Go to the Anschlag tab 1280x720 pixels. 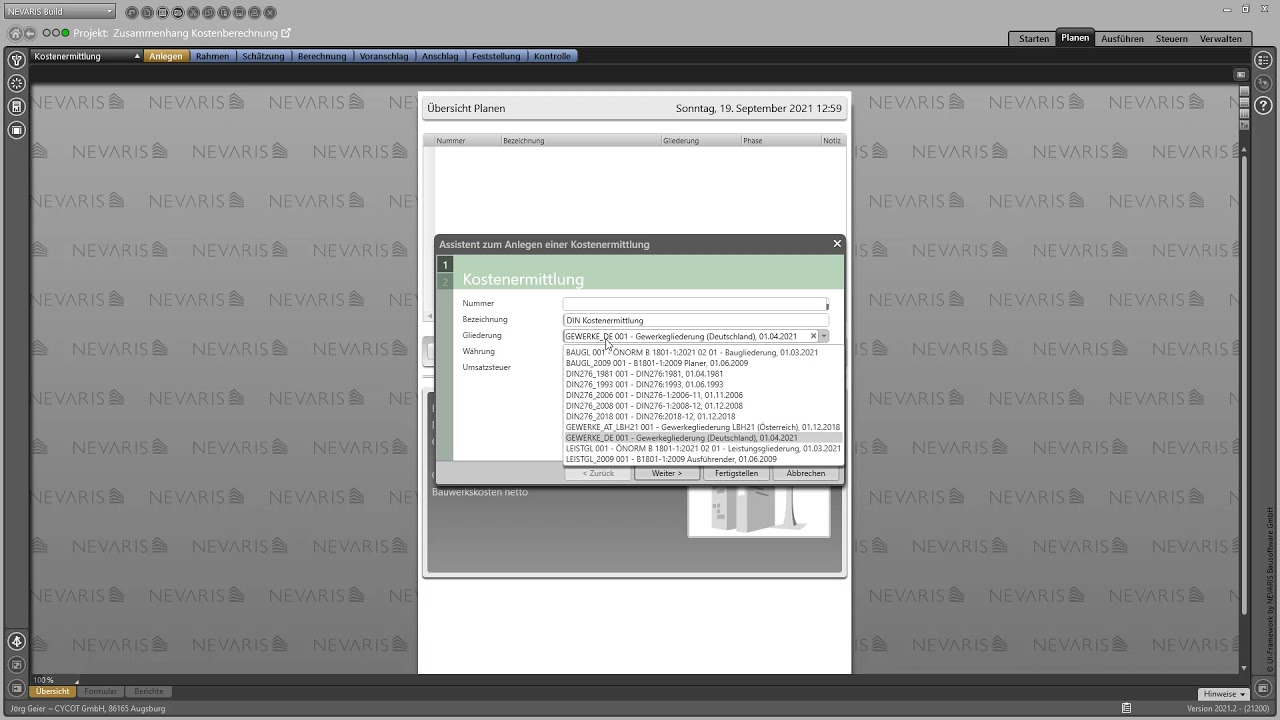click(440, 56)
